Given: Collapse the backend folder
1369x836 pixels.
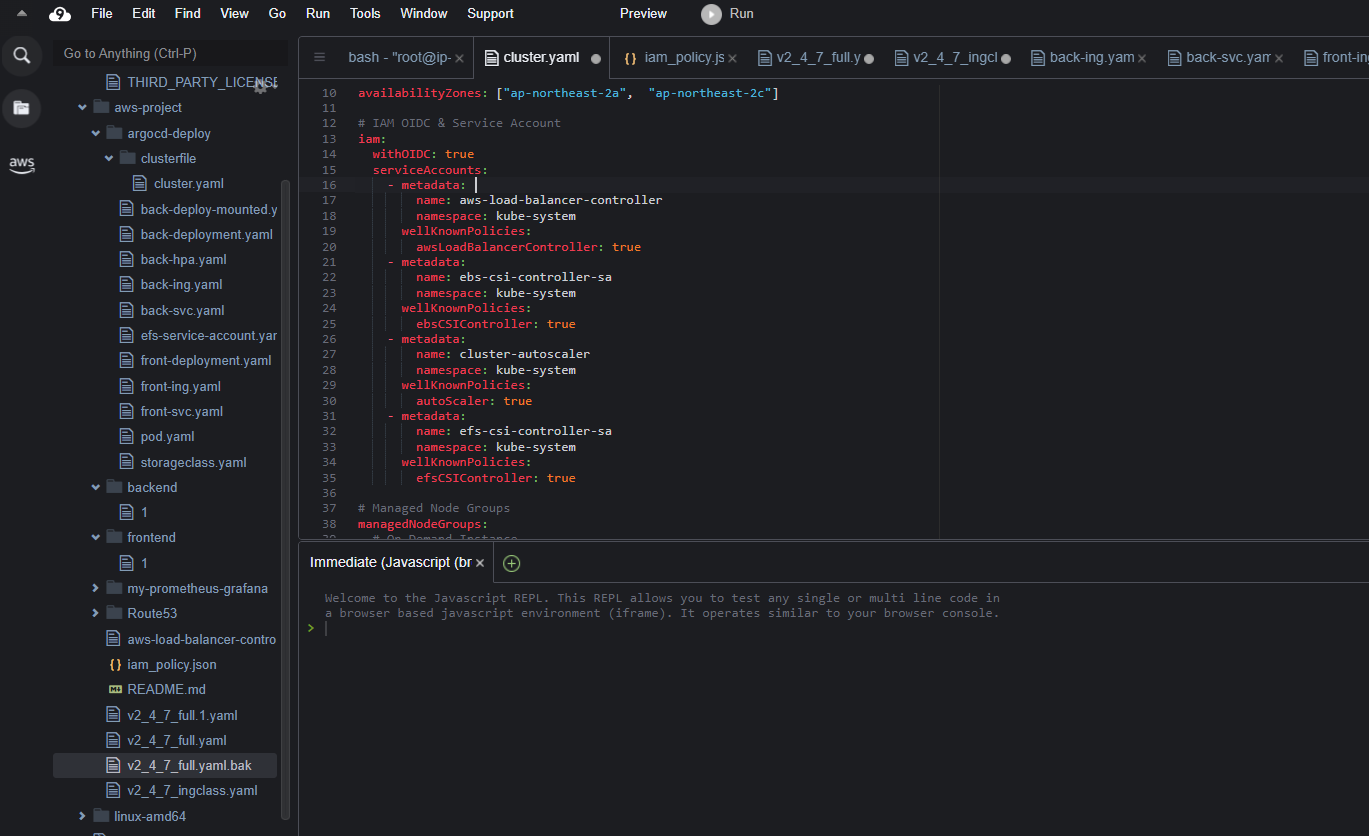Looking at the screenshot, I should pyautogui.click(x=96, y=487).
